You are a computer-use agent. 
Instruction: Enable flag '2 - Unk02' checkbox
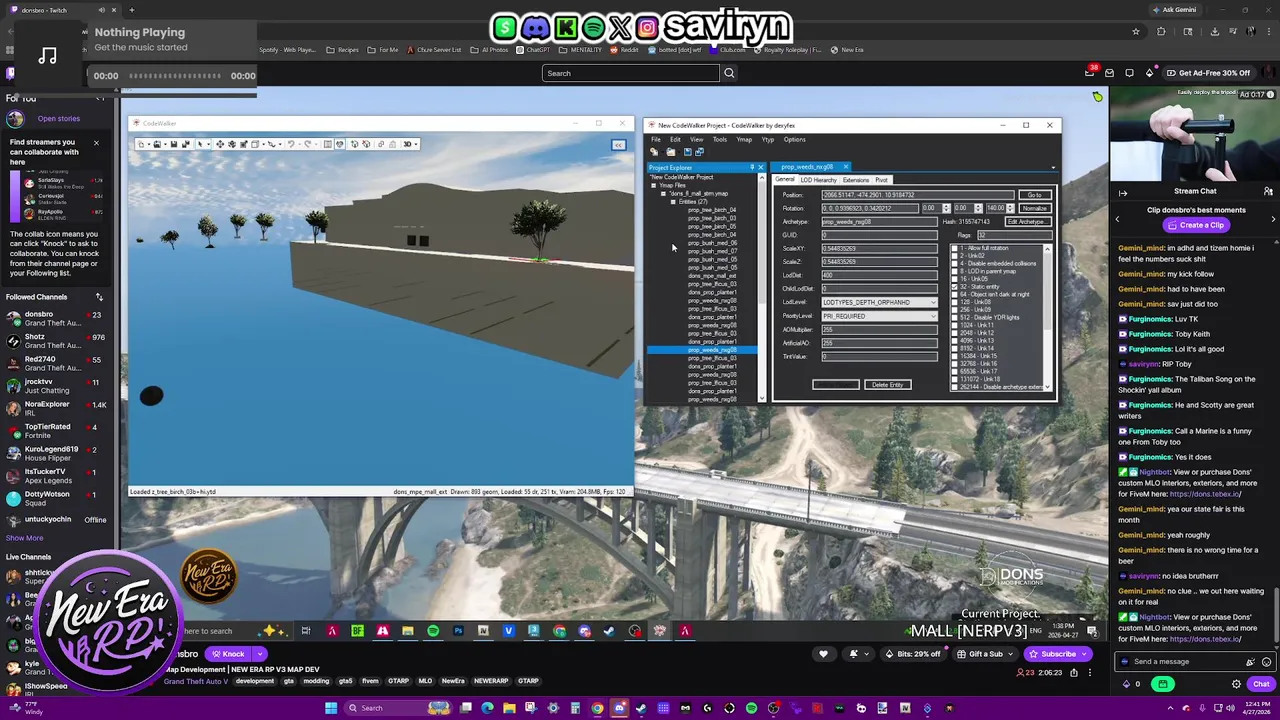point(954,256)
